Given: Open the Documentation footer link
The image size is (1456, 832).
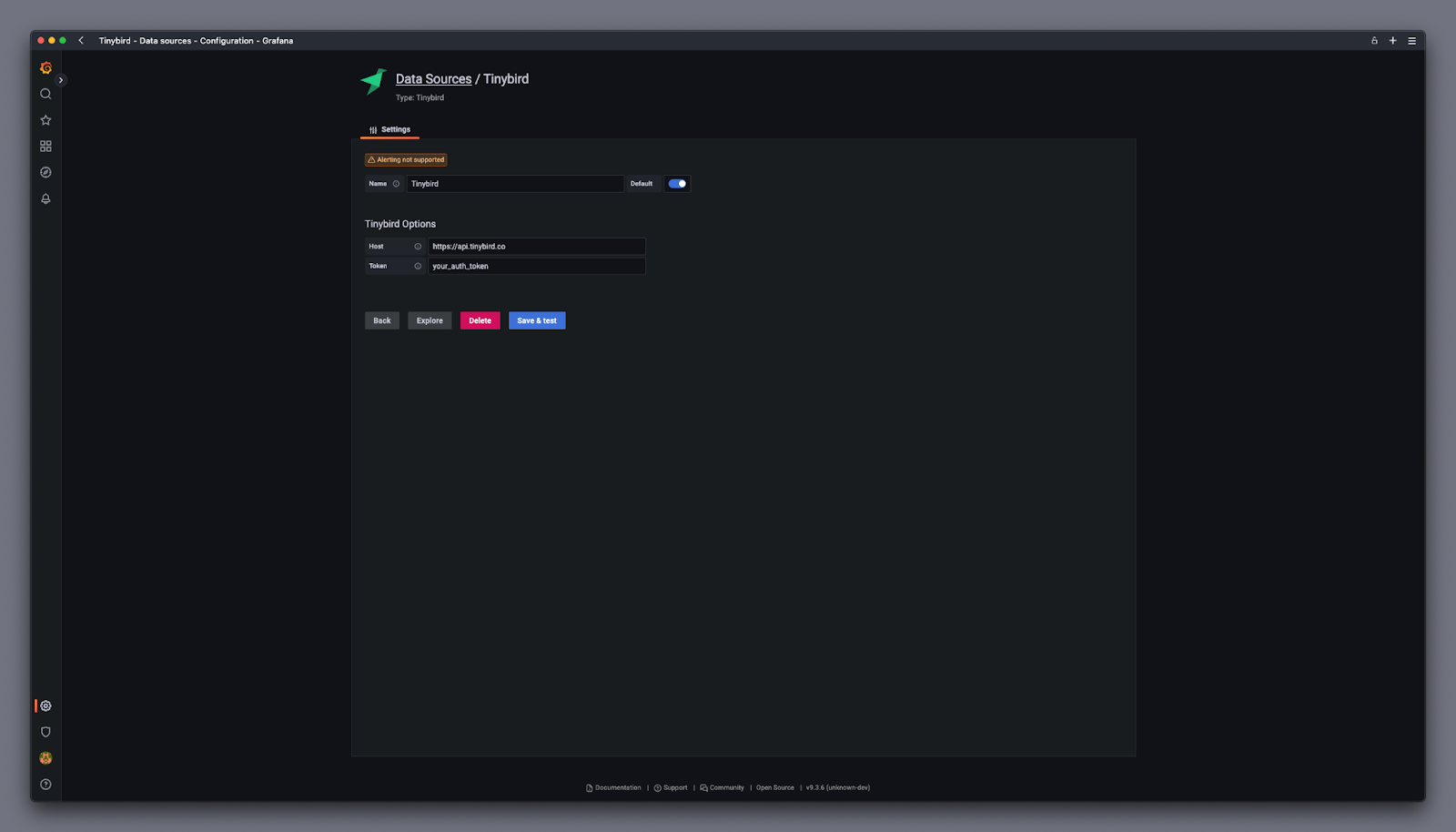Looking at the screenshot, I should (x=617, y=787).
